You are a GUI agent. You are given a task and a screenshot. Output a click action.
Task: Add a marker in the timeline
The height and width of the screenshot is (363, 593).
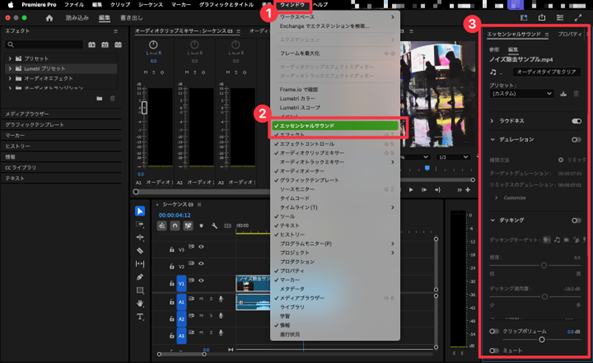point(201,226)
